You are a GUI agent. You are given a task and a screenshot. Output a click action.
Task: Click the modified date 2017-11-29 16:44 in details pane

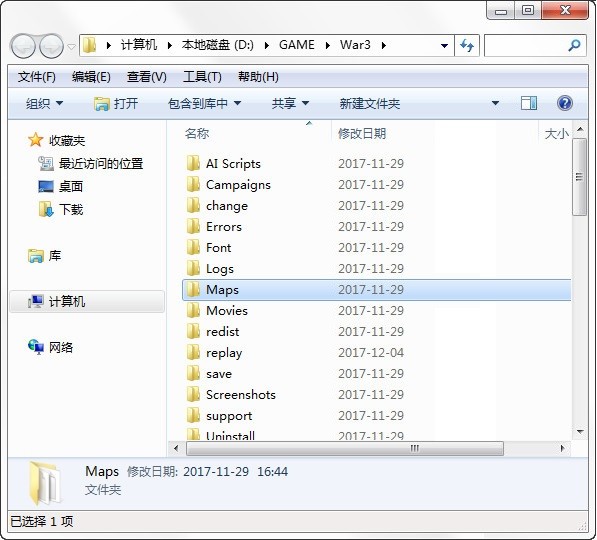pos(235,471)
